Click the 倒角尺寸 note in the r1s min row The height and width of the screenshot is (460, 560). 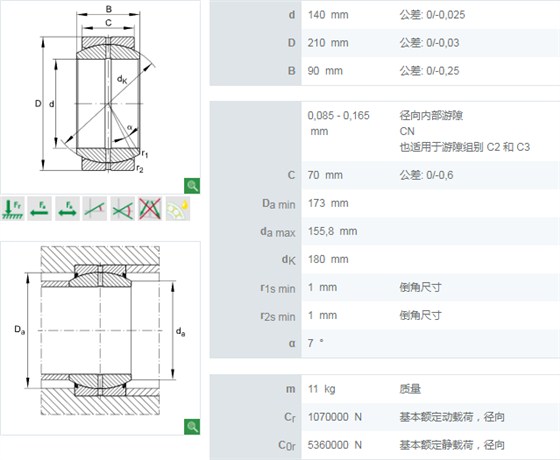[x=421, y=287]
